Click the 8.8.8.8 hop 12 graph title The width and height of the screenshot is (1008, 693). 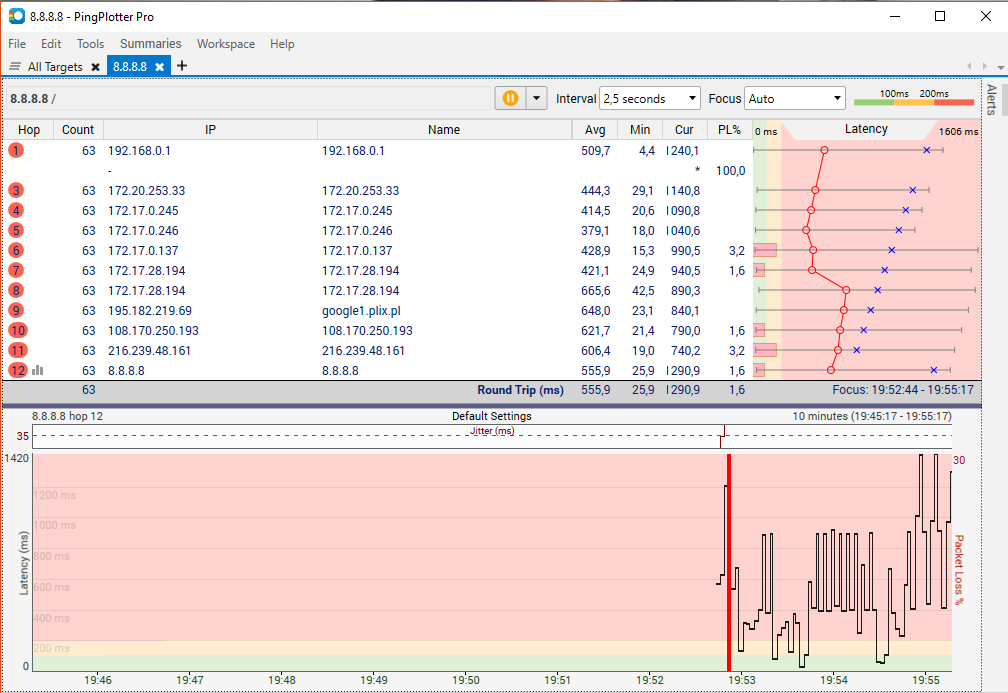pyautogui.click(x=68, y=416)
